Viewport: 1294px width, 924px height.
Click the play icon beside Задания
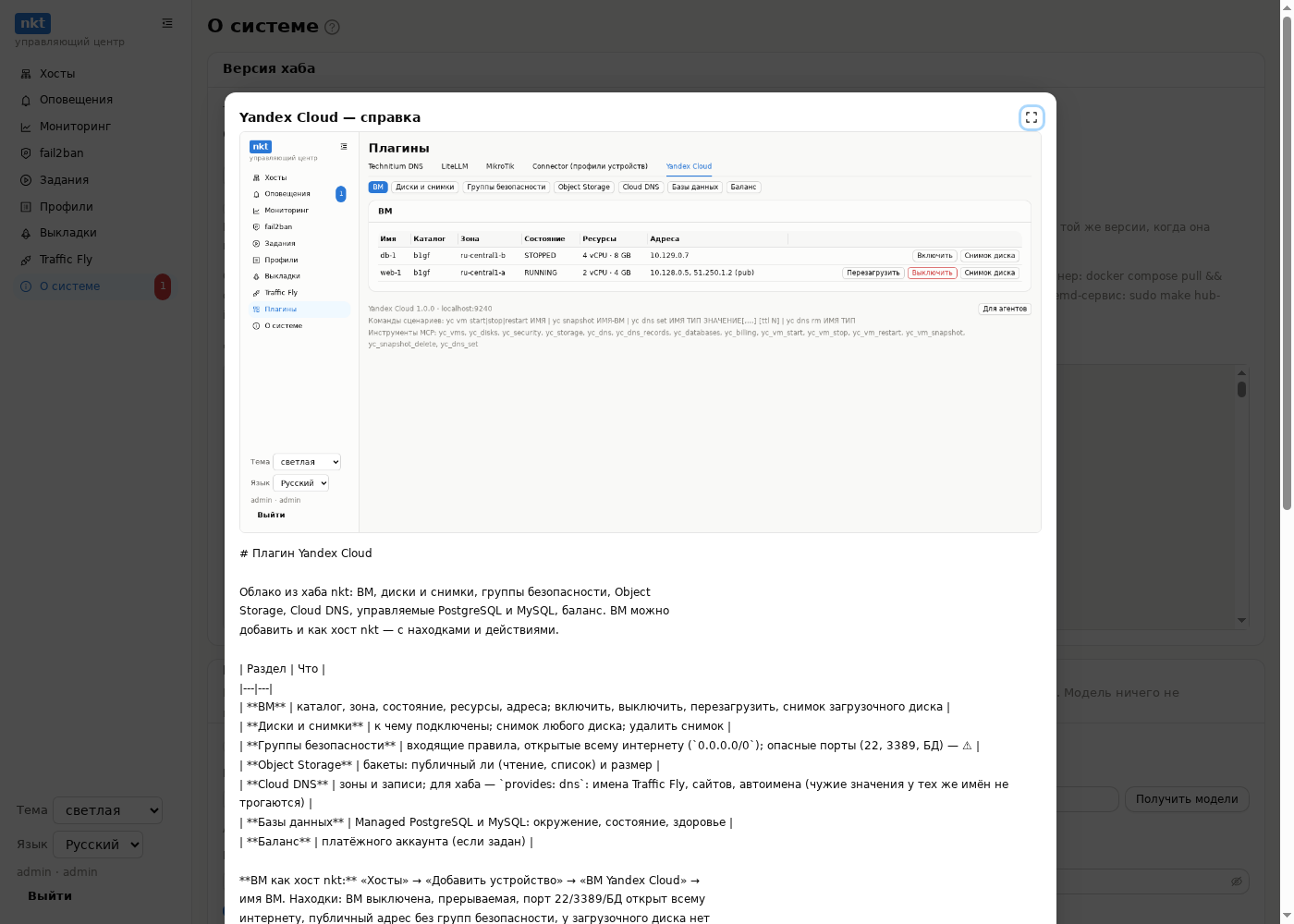point(26,180)
